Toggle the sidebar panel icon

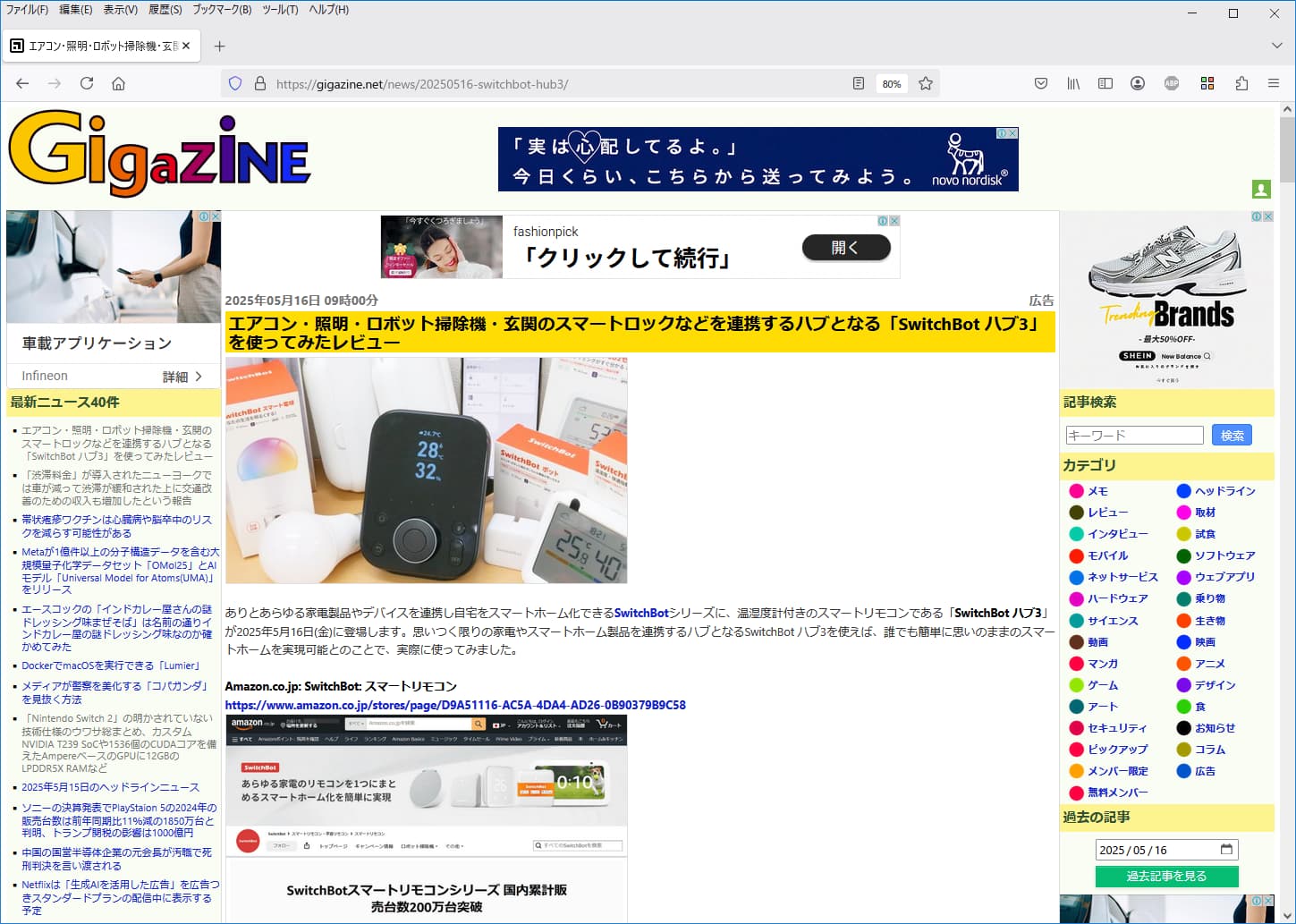tap(1105, 83)
